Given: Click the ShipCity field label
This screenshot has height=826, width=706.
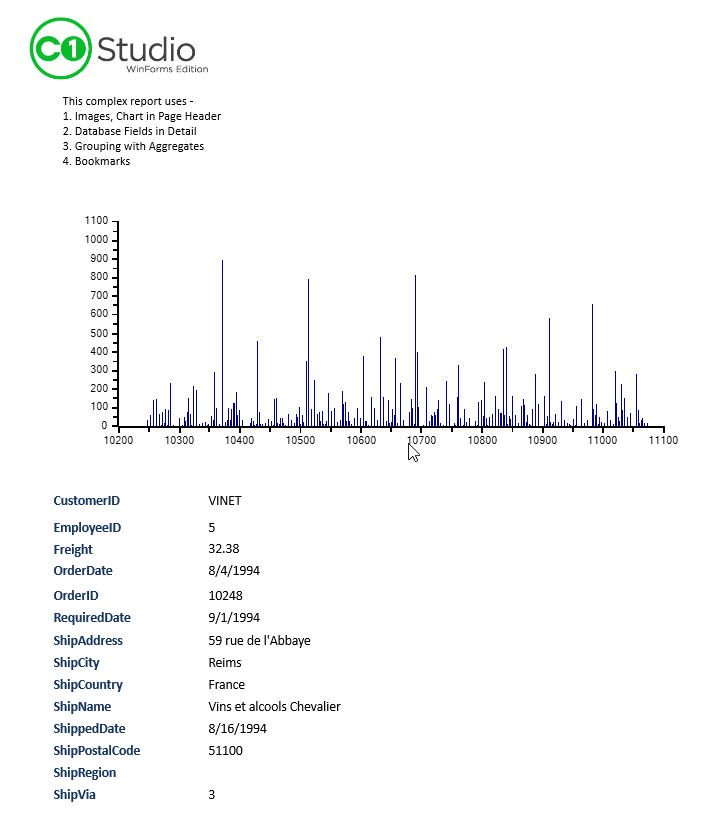Looking at the screenshot, I should tap(76, 663).
